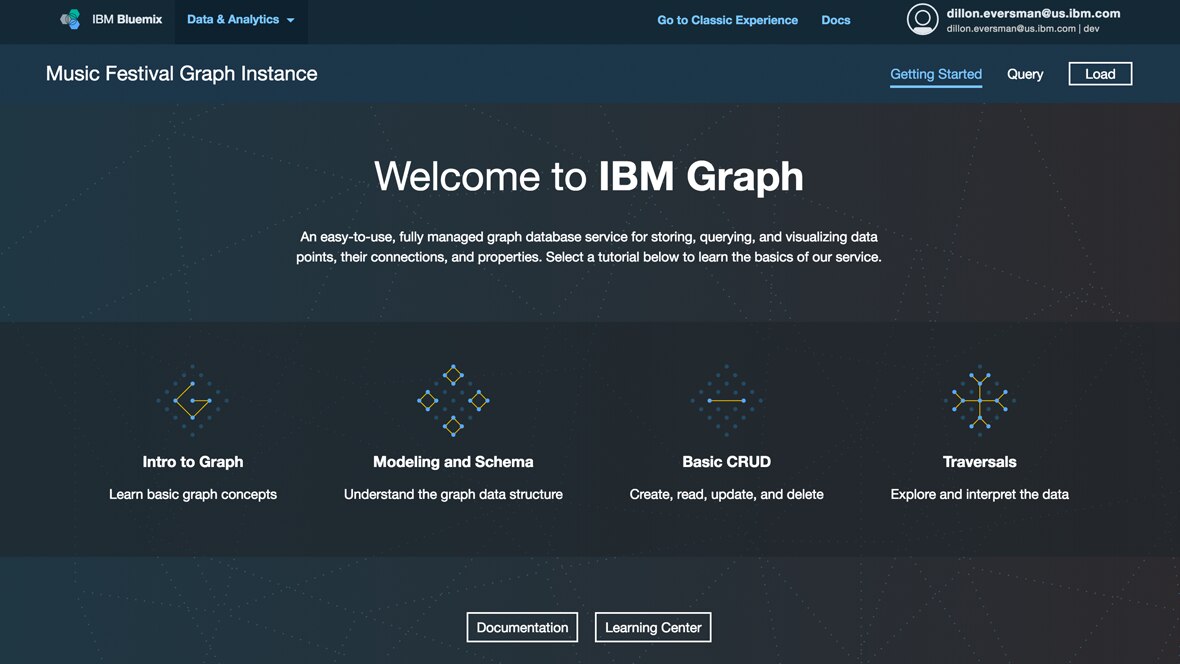Click dillon.eversman@us.ibm.com account name
This screenshot has width=1180, height=664.
pyautogui.click(x=1033, y=13)
